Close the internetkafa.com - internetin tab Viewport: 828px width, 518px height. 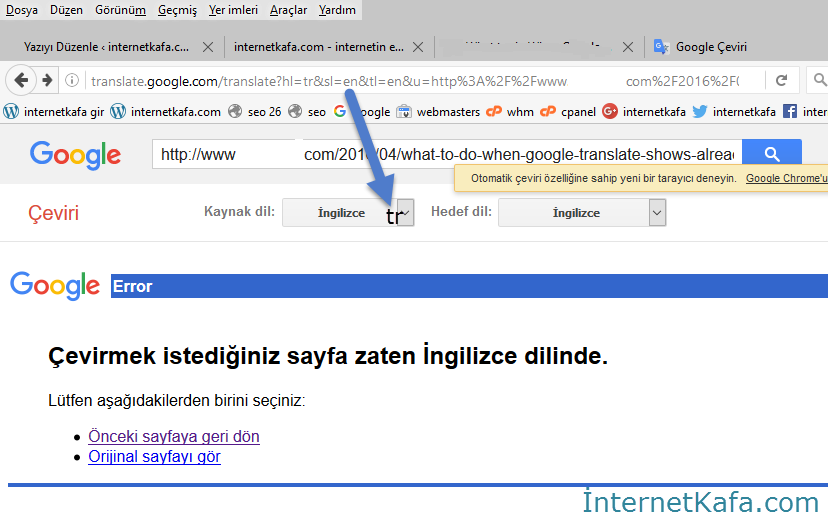click(418, 48)
